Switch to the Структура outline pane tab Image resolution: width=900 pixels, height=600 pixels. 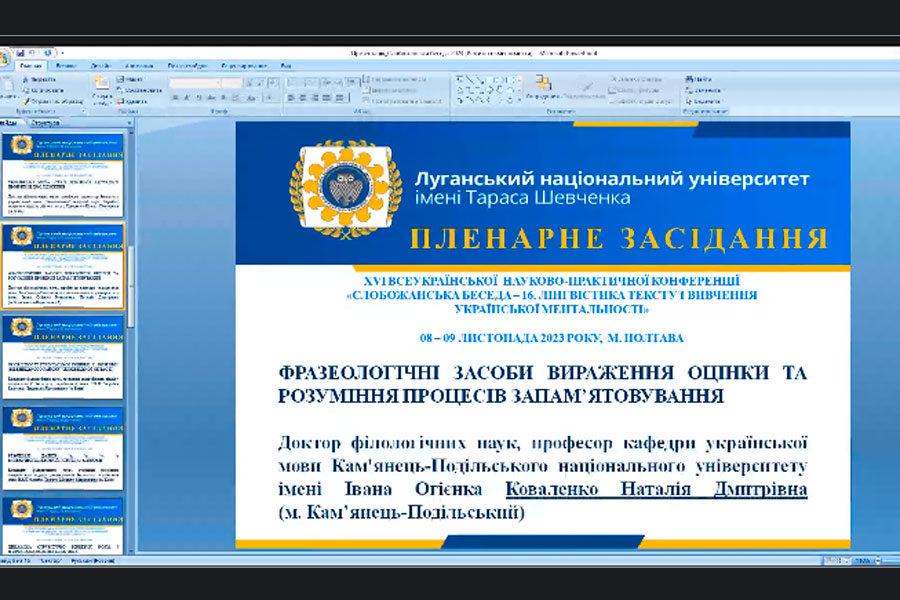click(45, 123)
